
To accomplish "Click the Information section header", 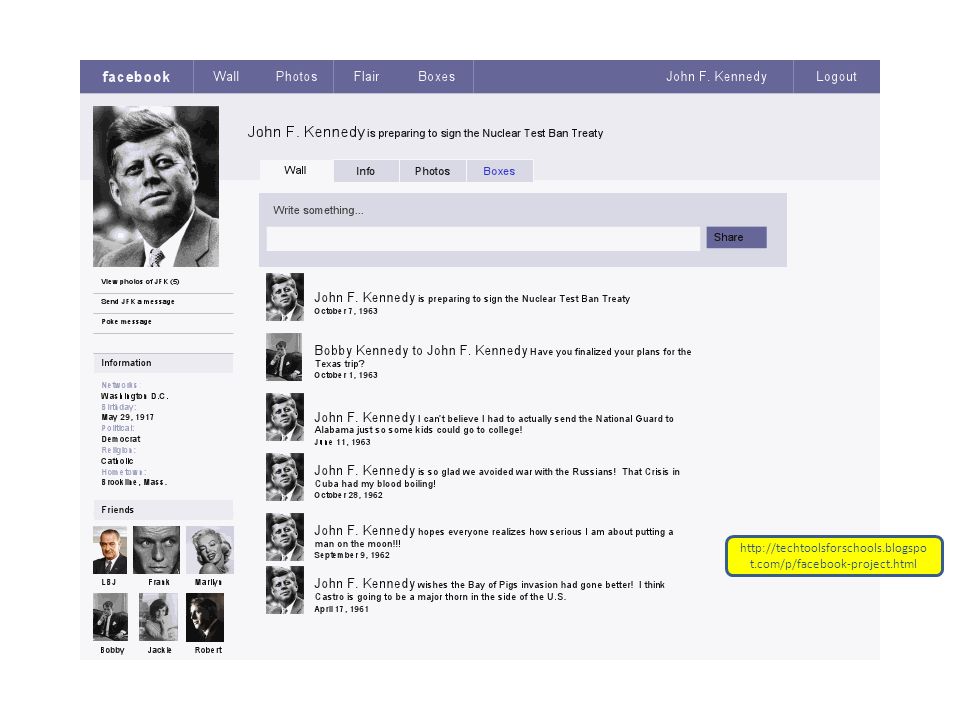I will [x=163, y=363].
